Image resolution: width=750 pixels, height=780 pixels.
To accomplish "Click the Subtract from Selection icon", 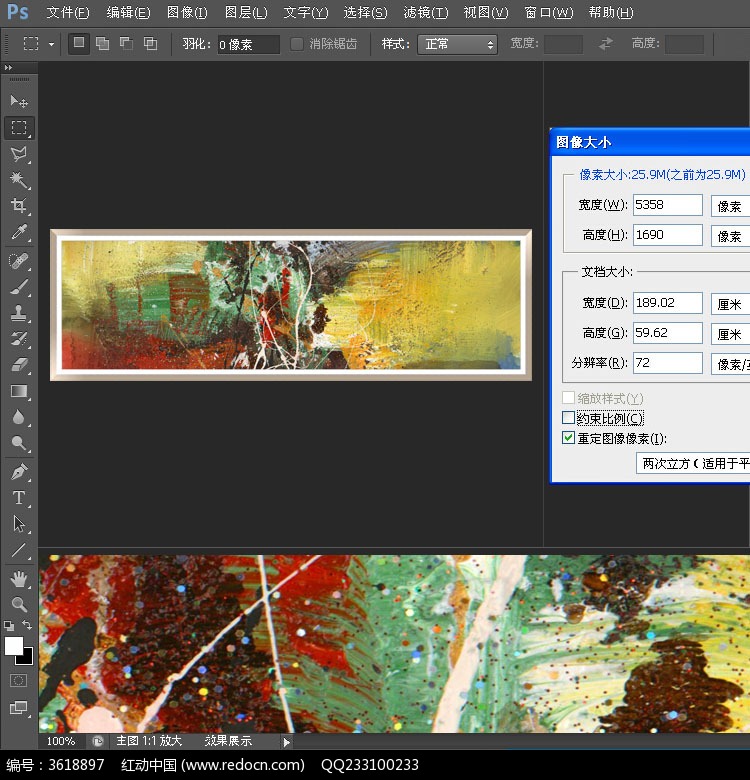I will (x=126, y=44).
